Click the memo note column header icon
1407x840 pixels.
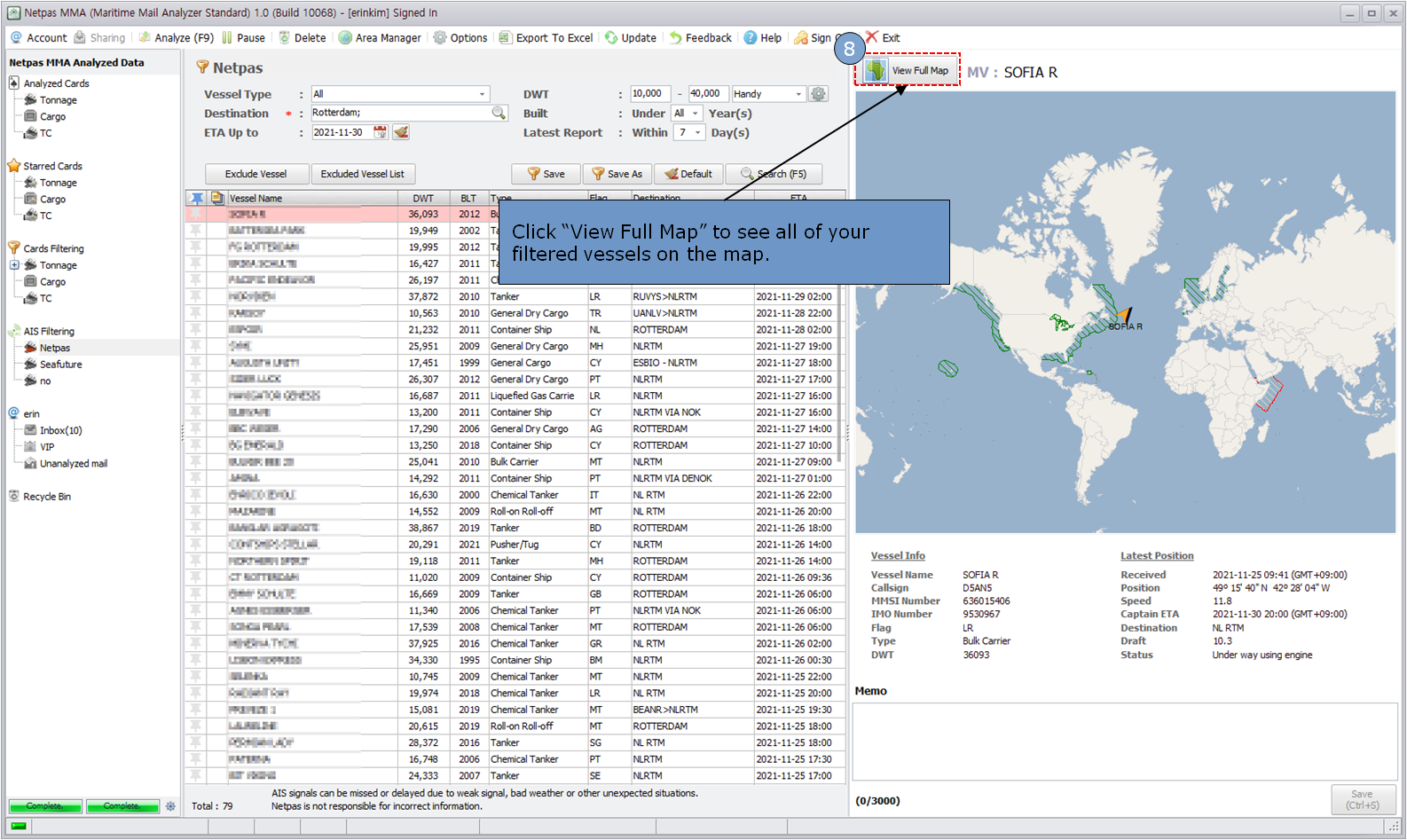(x=217, y=198)
